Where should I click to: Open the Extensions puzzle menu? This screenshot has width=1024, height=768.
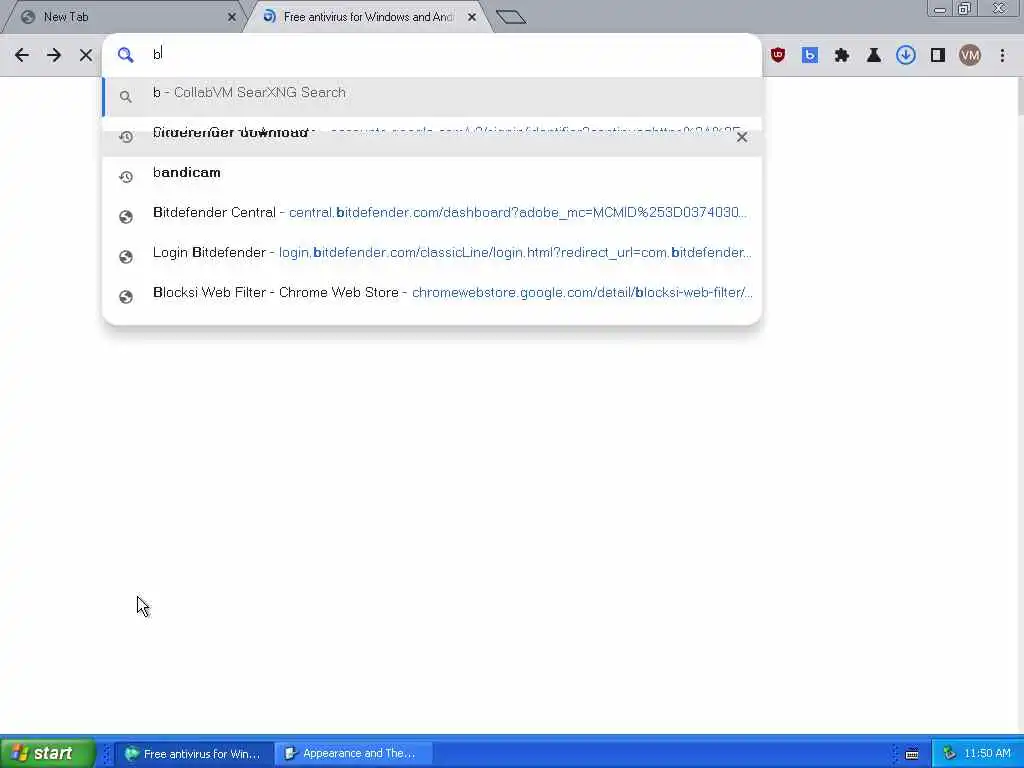click(x=842, y=55)
